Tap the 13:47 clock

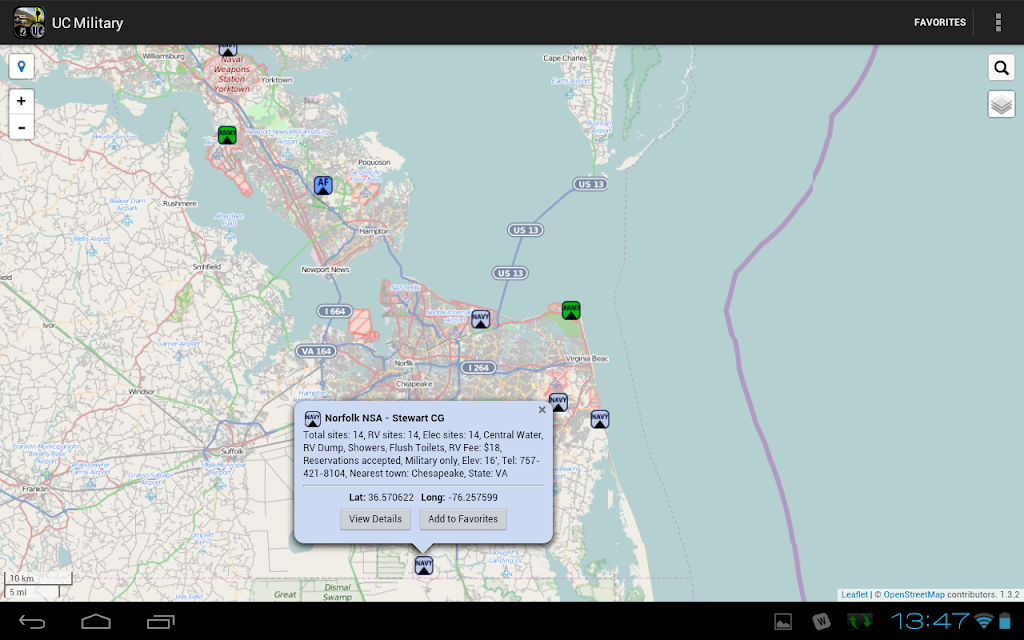(930, 620)
